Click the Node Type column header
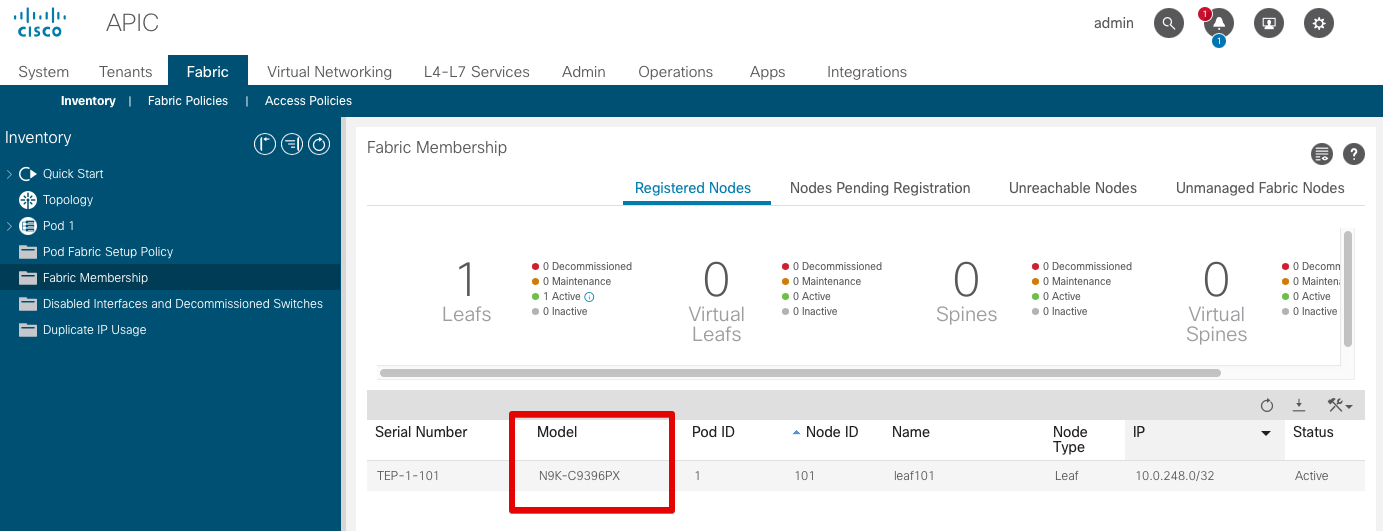 click(x=1070, y=440)
